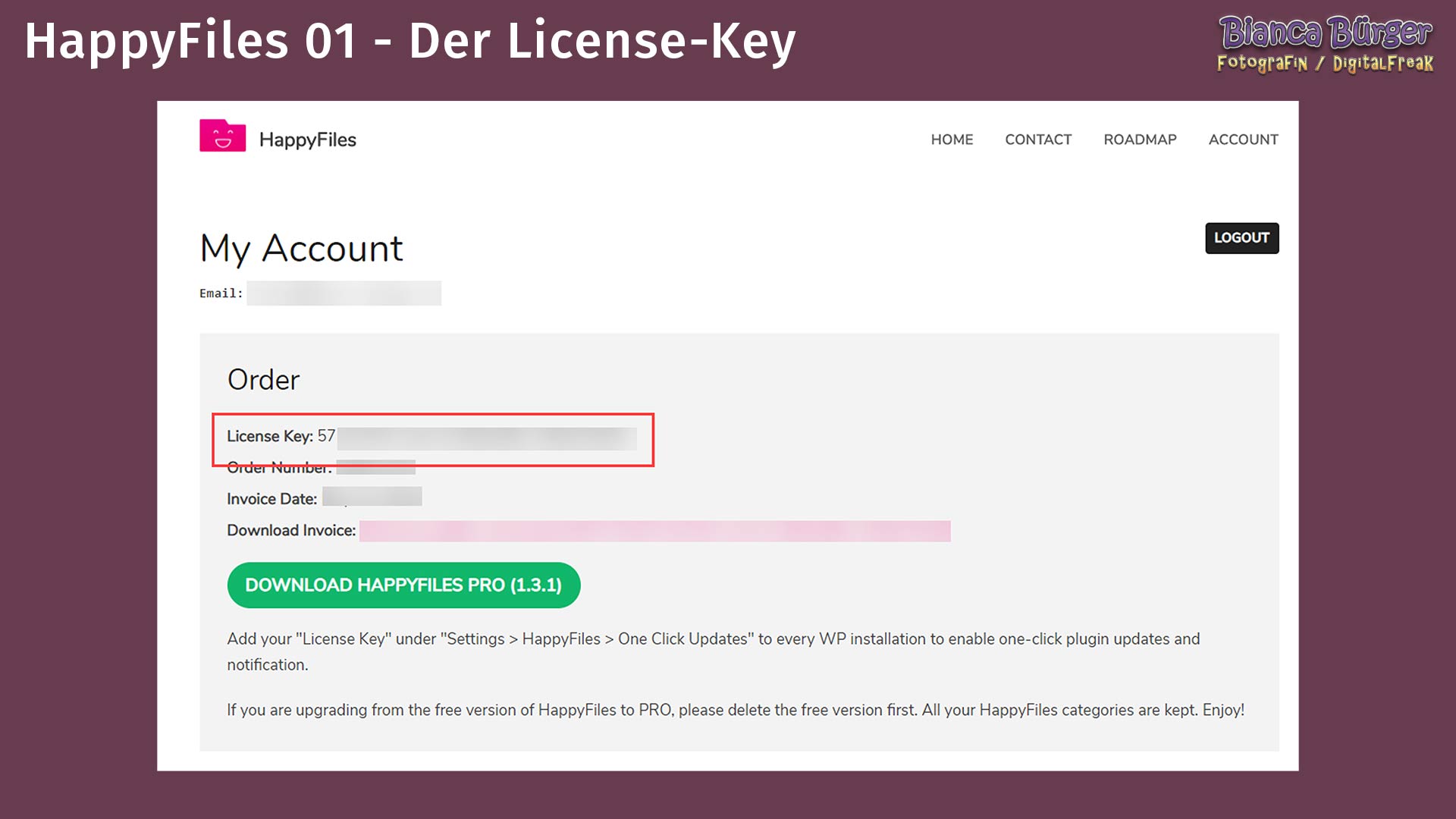1456x819 pixels.
Task: Click the pink HappyFiles folder logo icon
Action: (x=222, y=136)
